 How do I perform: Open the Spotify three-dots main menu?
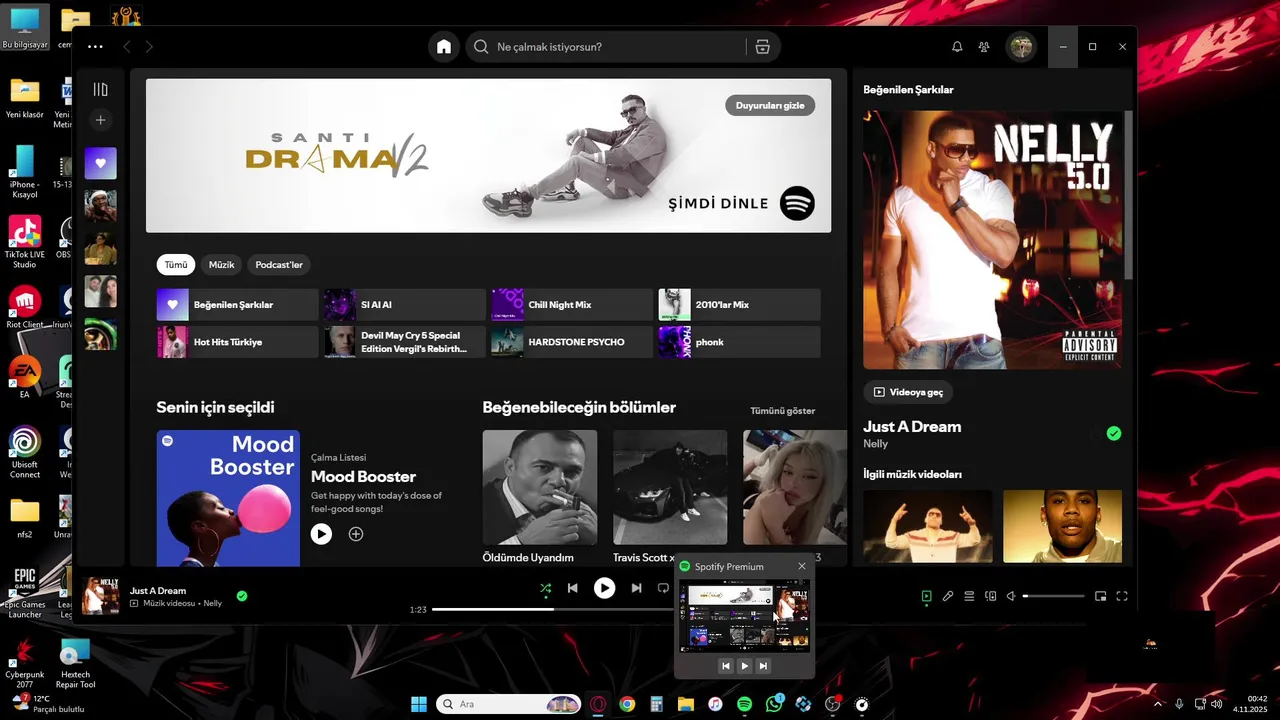tap(95, 46)
